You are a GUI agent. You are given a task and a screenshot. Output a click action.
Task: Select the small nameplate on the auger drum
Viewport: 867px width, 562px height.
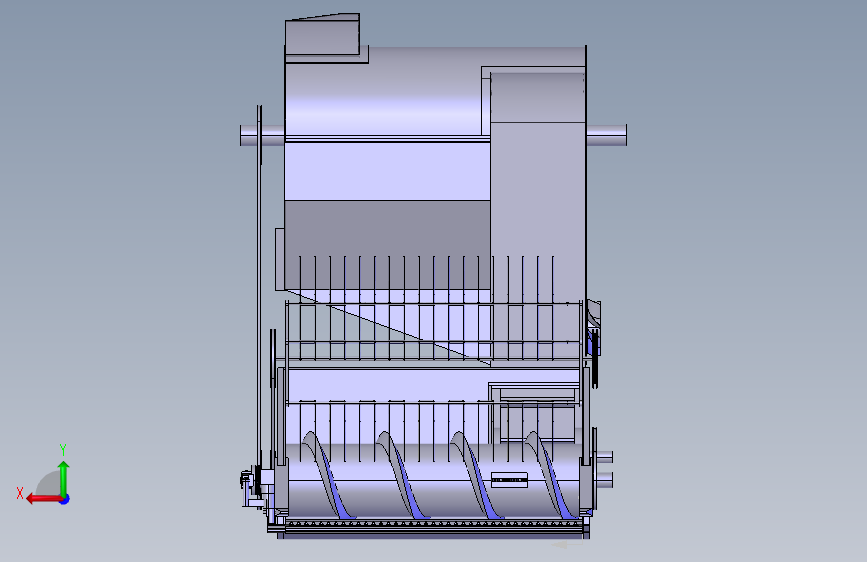point(509,480)
